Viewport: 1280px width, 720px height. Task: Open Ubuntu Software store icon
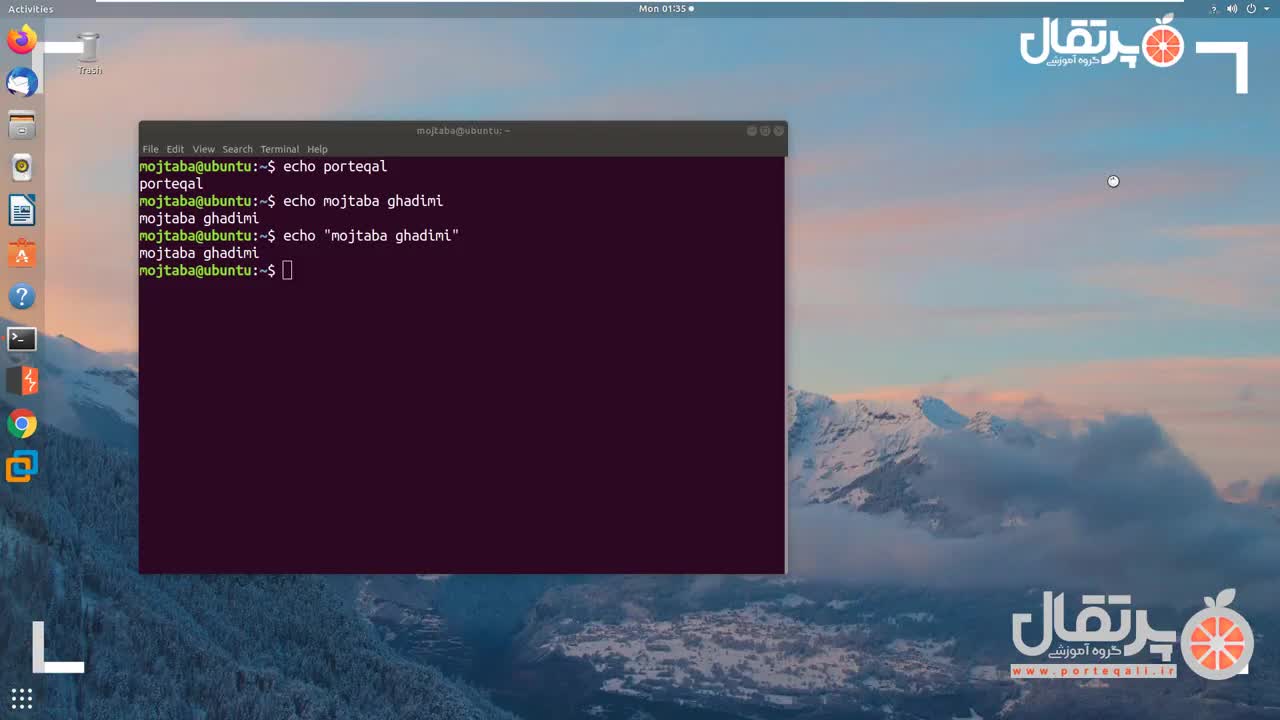22,254
